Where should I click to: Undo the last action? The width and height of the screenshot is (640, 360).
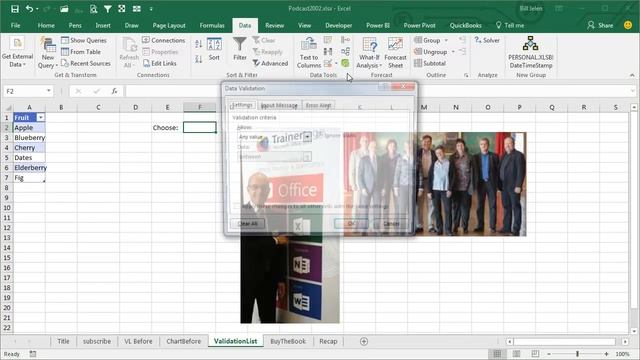click(x=29, y=9)
